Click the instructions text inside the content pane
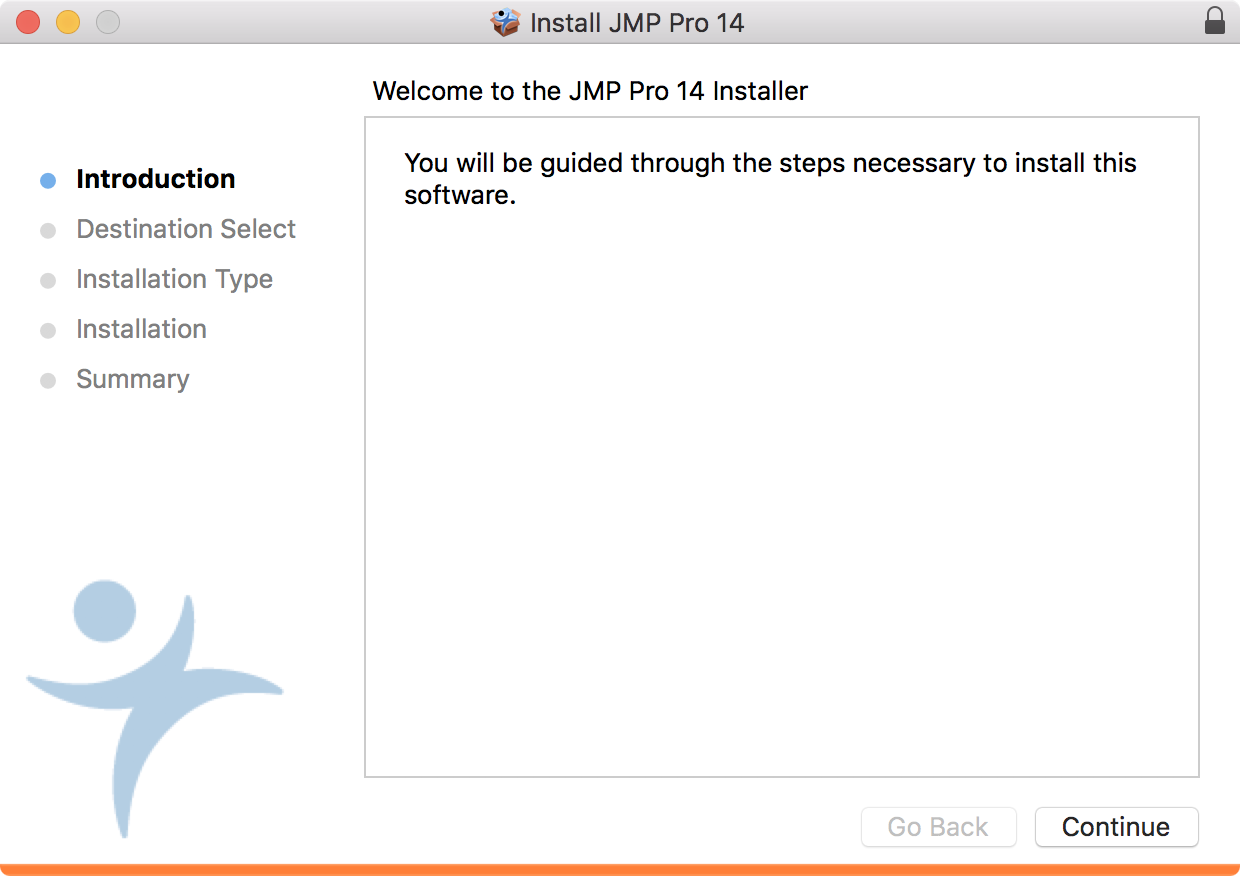The image size is (1240, 876). tap(770, 178)
